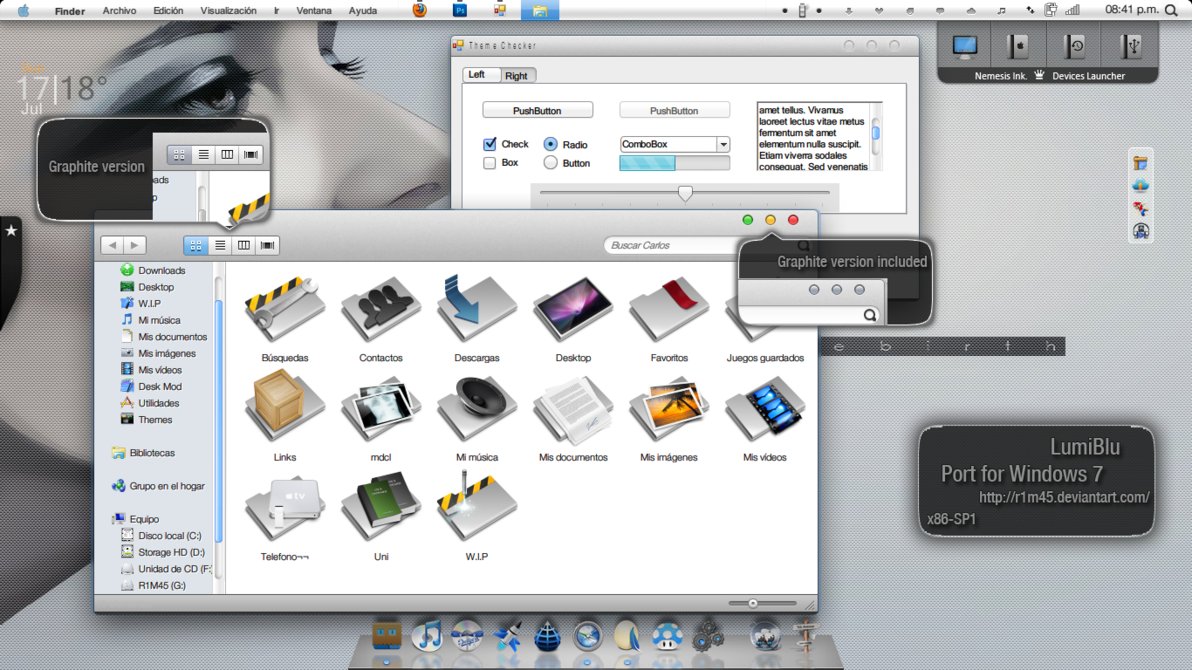Open the Mis vídeos folder icon
This screenshot has height=670, width=1192.
pyautogui.click(x=765, y=410)
